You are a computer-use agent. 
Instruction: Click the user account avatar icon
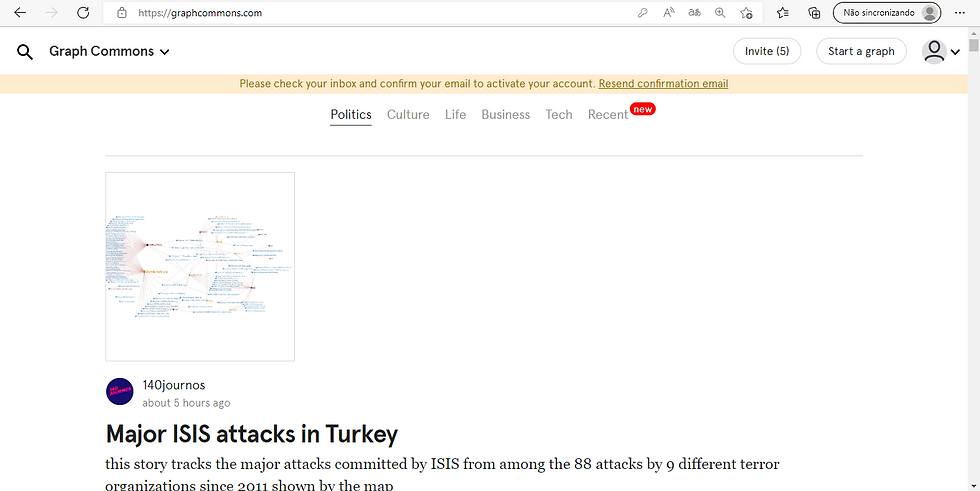(934, 51)
